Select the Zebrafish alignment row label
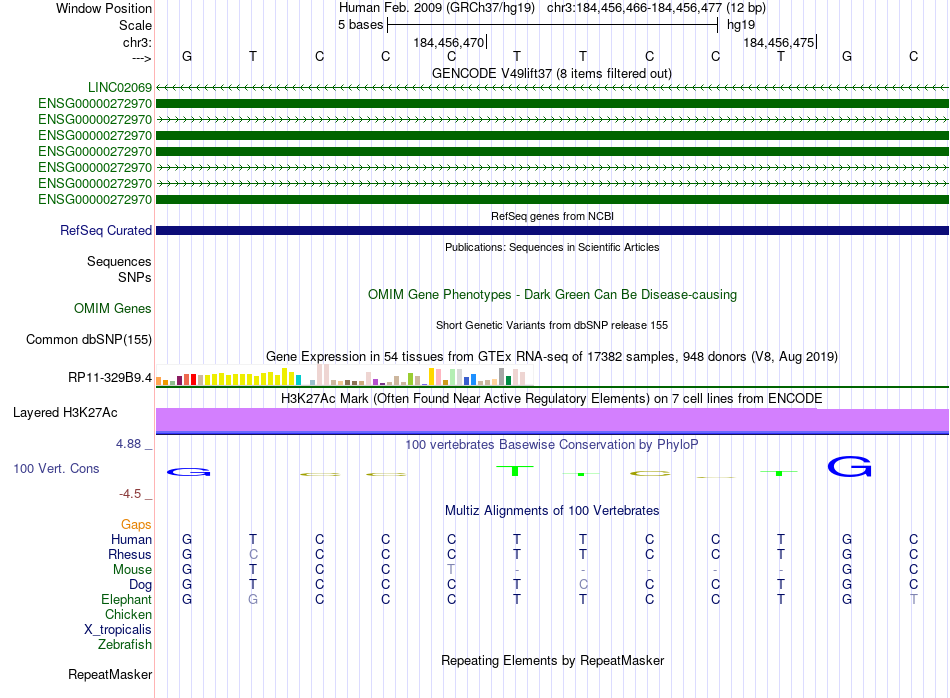This screenshot has width=950, height=698. (x=125, y=644)
